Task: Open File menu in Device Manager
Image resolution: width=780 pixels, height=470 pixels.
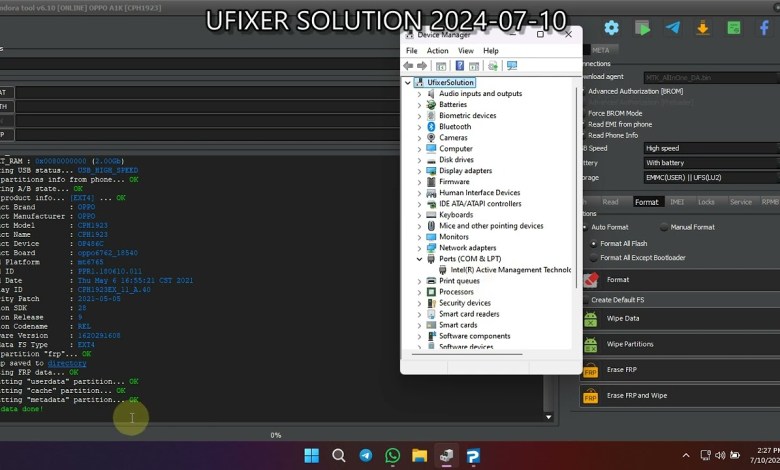Action: (411, 51)
